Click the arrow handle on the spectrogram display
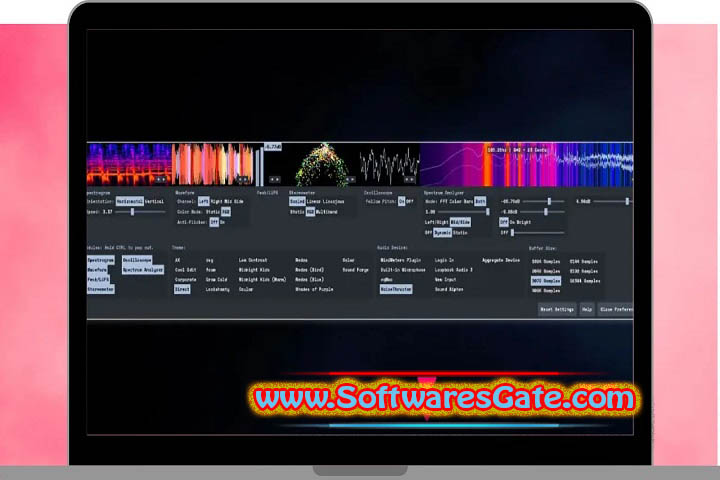This screenshot has width=720, height=480. tap(161, 180)
